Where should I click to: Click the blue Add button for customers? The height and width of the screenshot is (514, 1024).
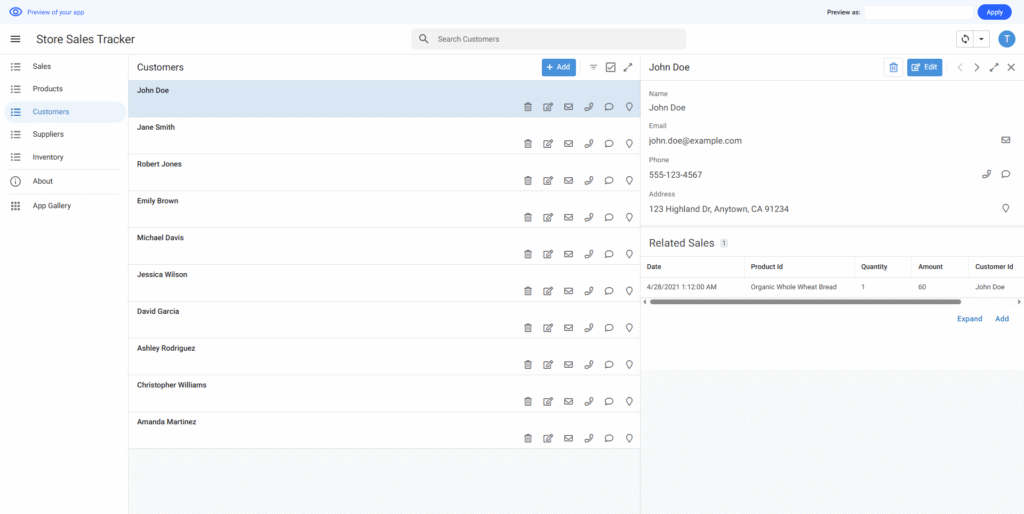tap(559, 67)
